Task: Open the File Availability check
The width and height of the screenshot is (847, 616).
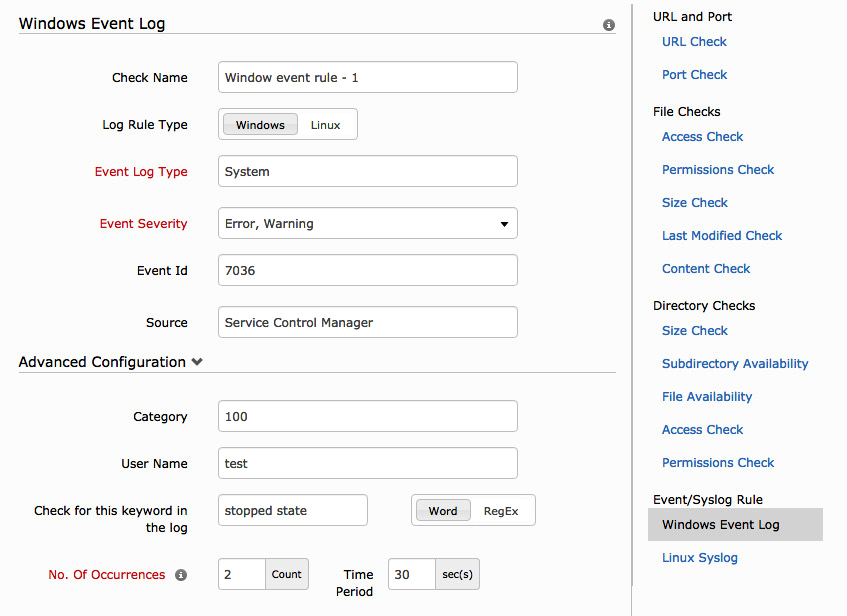Action: pos(707,396)
